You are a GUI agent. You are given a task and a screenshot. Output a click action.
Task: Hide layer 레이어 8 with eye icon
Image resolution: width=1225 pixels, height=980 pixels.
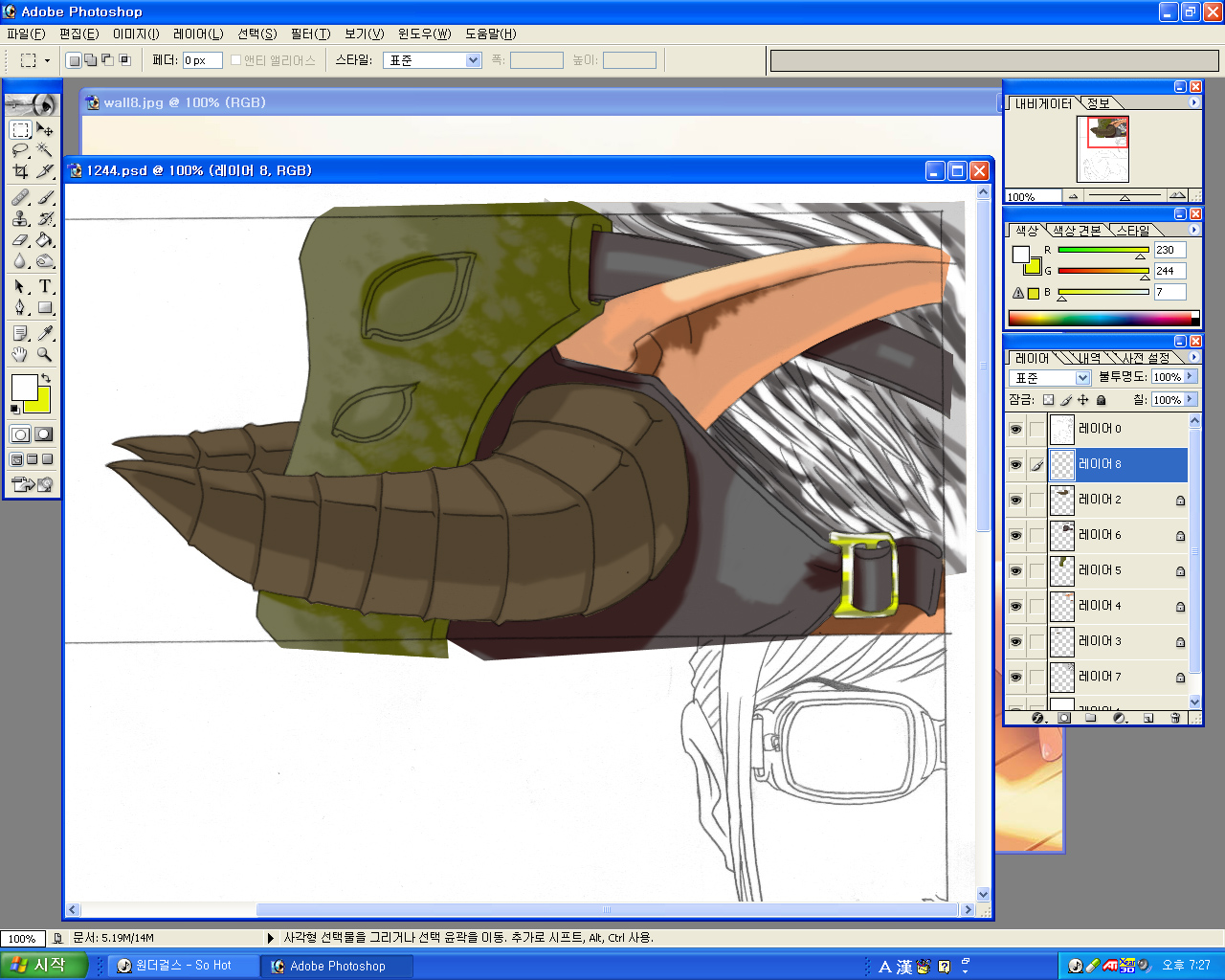click(x=1015, y=464)
